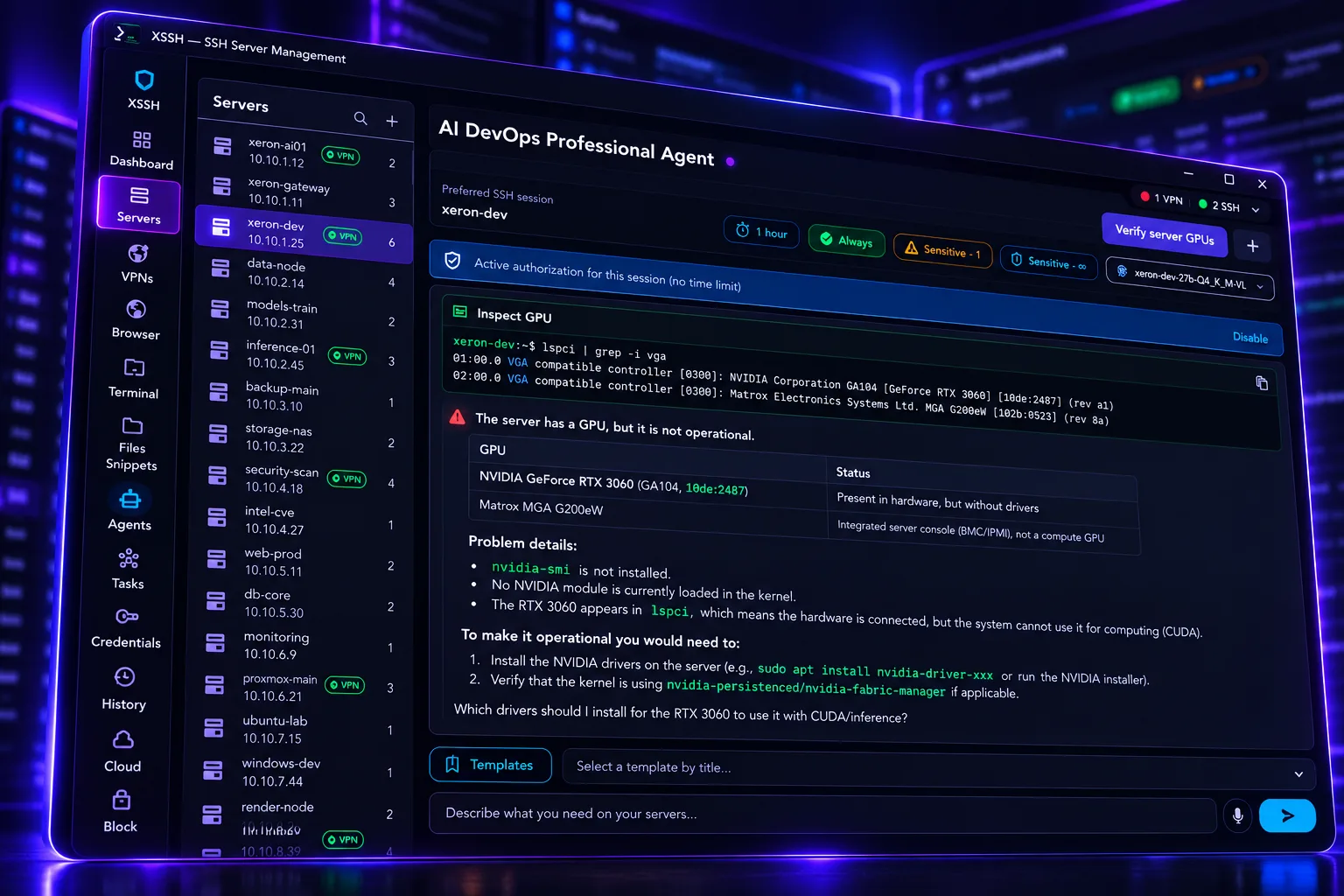Open the Browser section

tap(136, 319)
